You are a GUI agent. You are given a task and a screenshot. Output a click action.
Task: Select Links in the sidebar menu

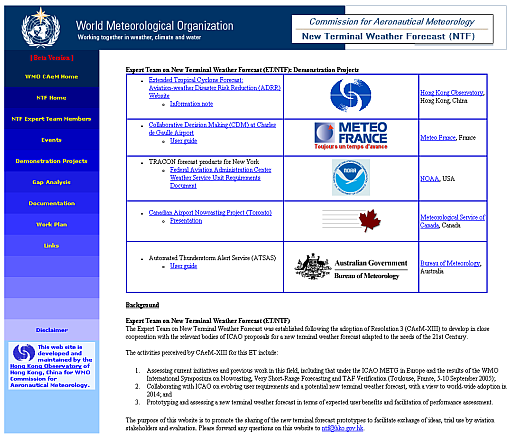[x=52, y=246]
